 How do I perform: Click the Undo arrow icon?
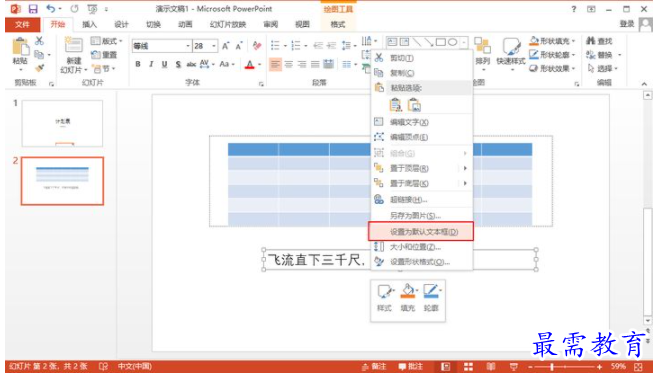pyautogui.click(x=51, y=9)
